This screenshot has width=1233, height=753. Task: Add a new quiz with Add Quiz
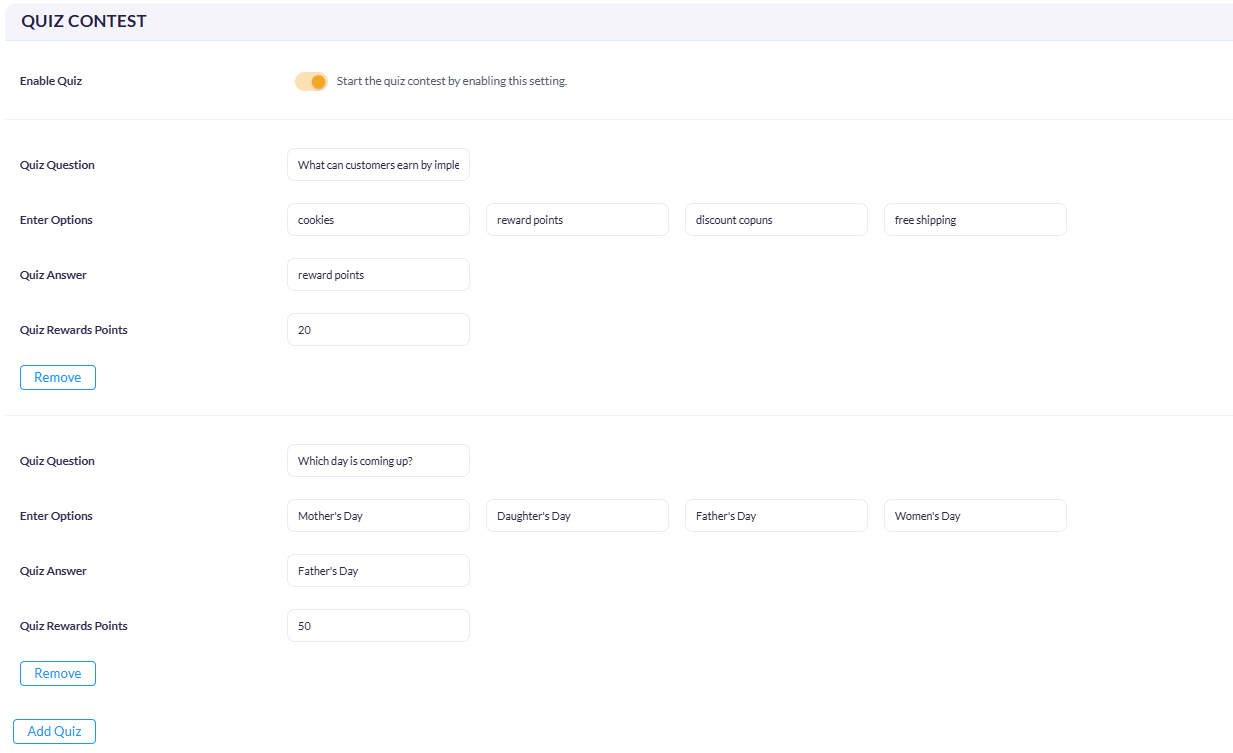click(54, 731)
